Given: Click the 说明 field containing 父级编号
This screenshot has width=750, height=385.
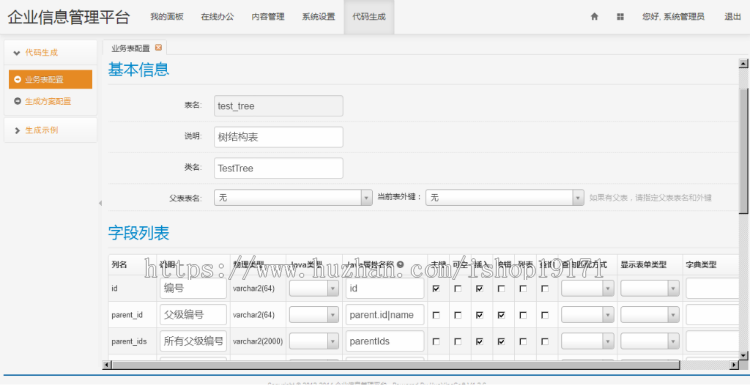Looking at the screenshot, I should click(x=193, y=315).
